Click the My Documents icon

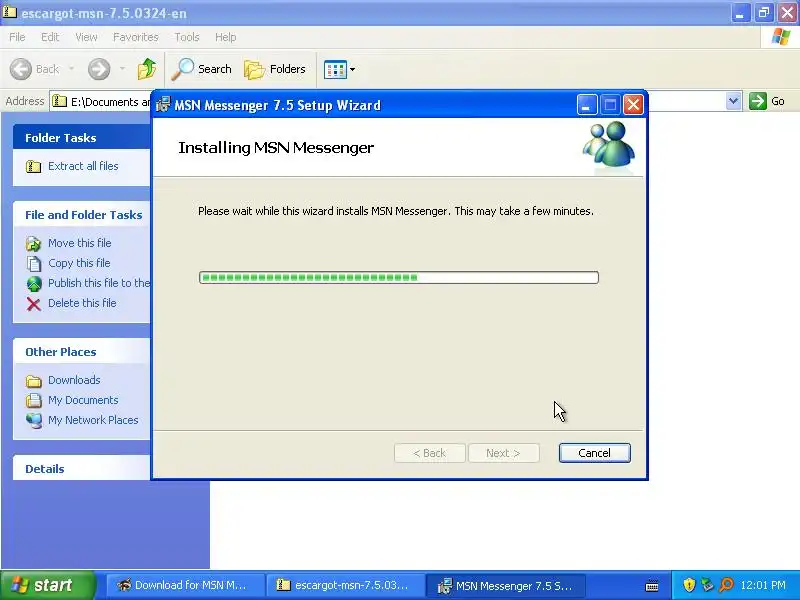pyautogui.click(x=34, y=401)
